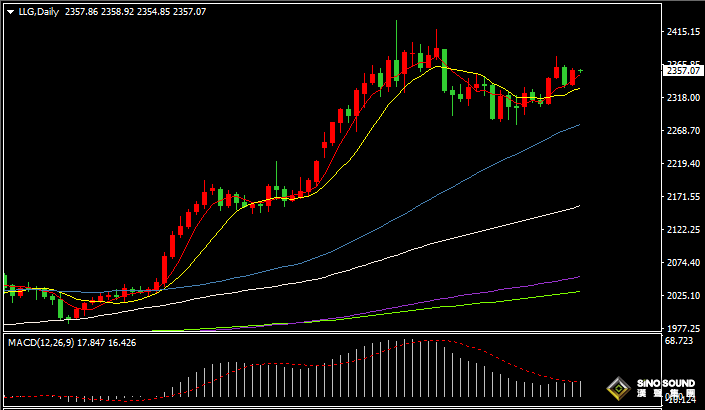The height and width of the screenshot is (410, 705).
Task: Click the 2318.00 price axis label
Action: (681, 98)
